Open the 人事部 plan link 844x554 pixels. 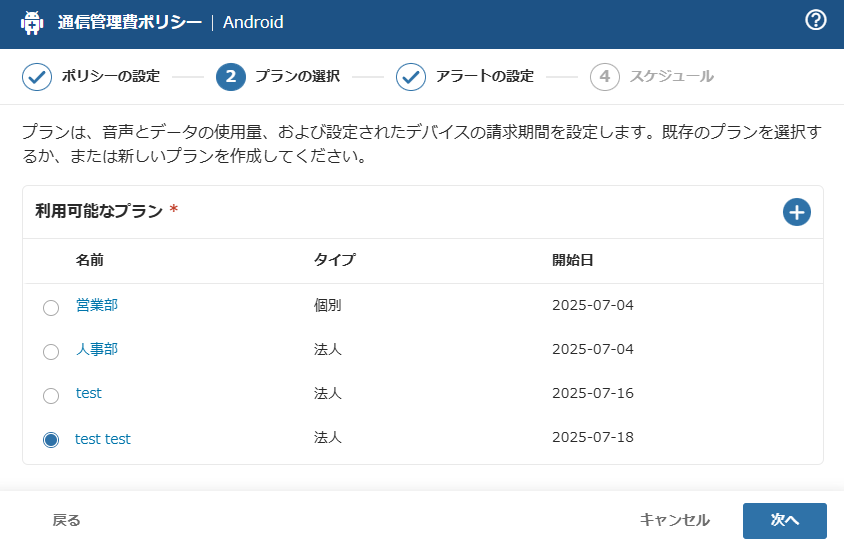coord(97,349)
